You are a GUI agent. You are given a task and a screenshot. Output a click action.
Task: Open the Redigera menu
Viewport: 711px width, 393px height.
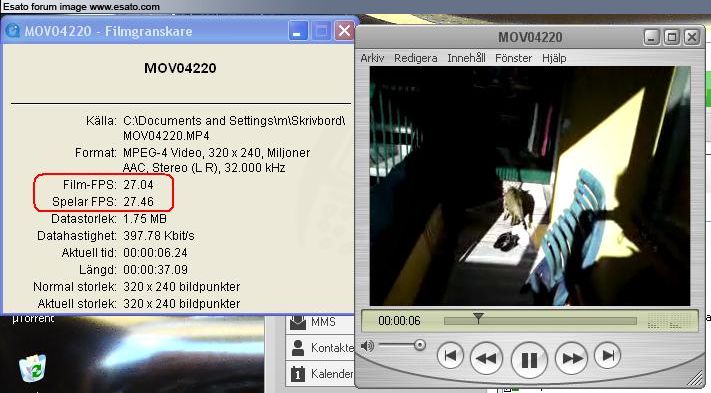click(x=415, y=58)
